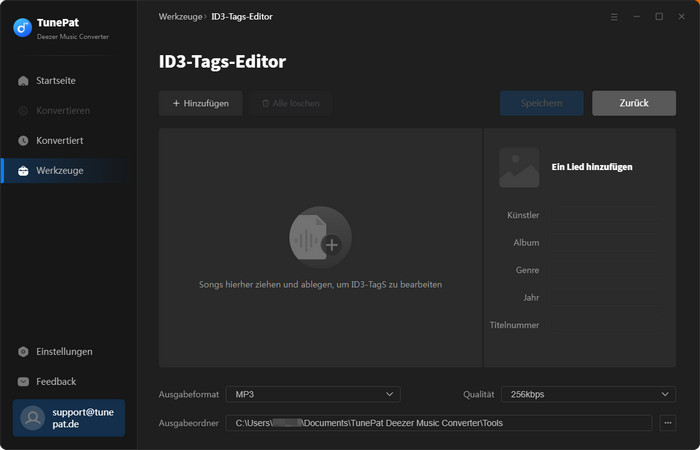Click the Hinzufügen button
The height and width of the screenshot is (450, 700).
(200, 103)
